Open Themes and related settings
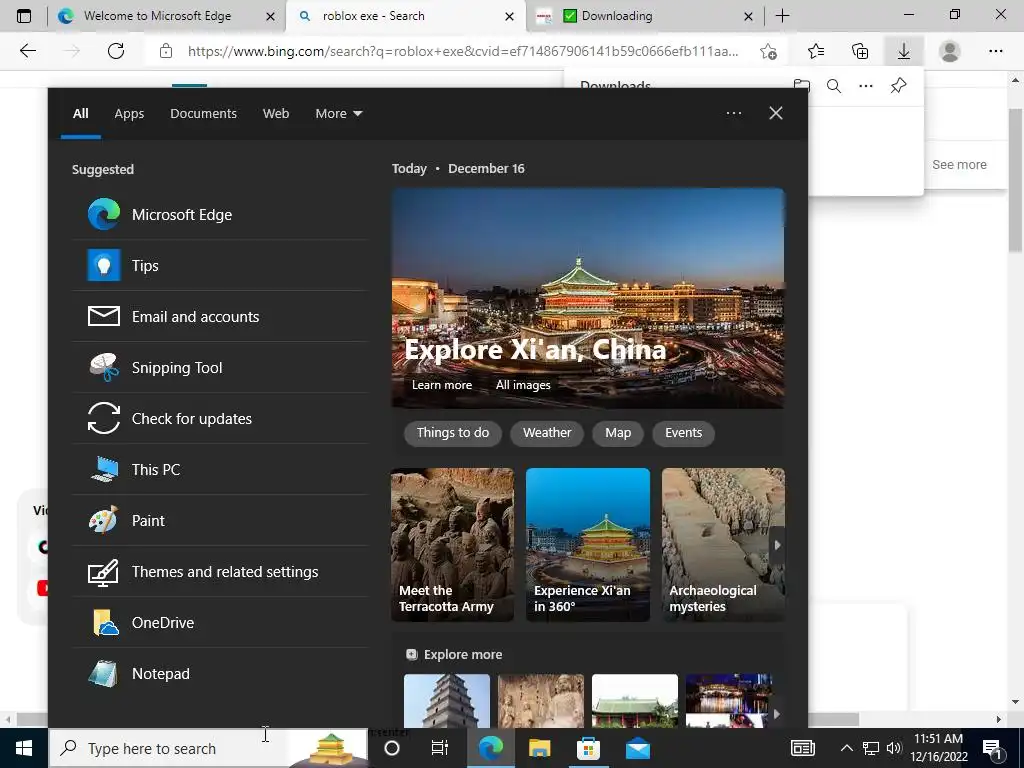Viewport: 1024px width, 768px height. click(220, 571)
